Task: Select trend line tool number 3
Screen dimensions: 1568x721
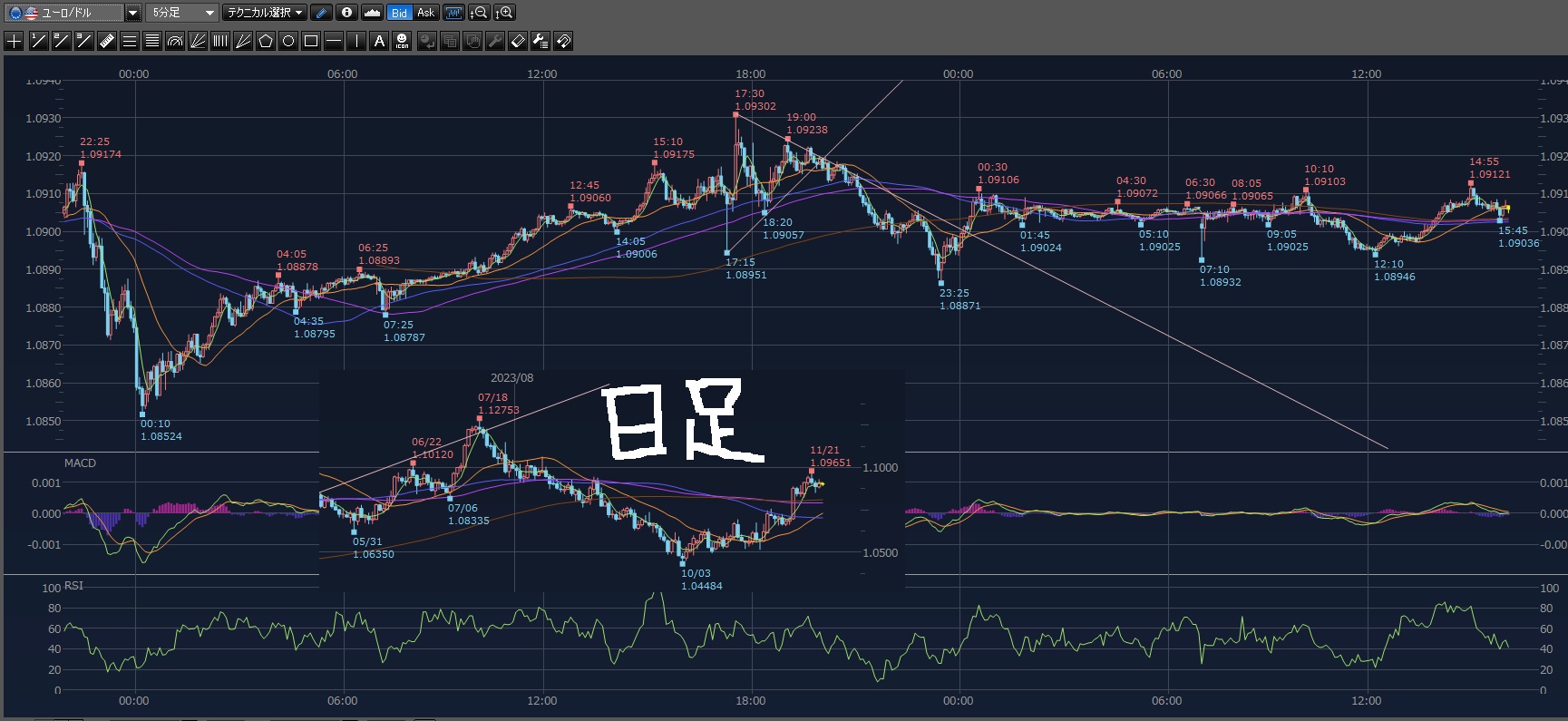Action: pos(83,41)
